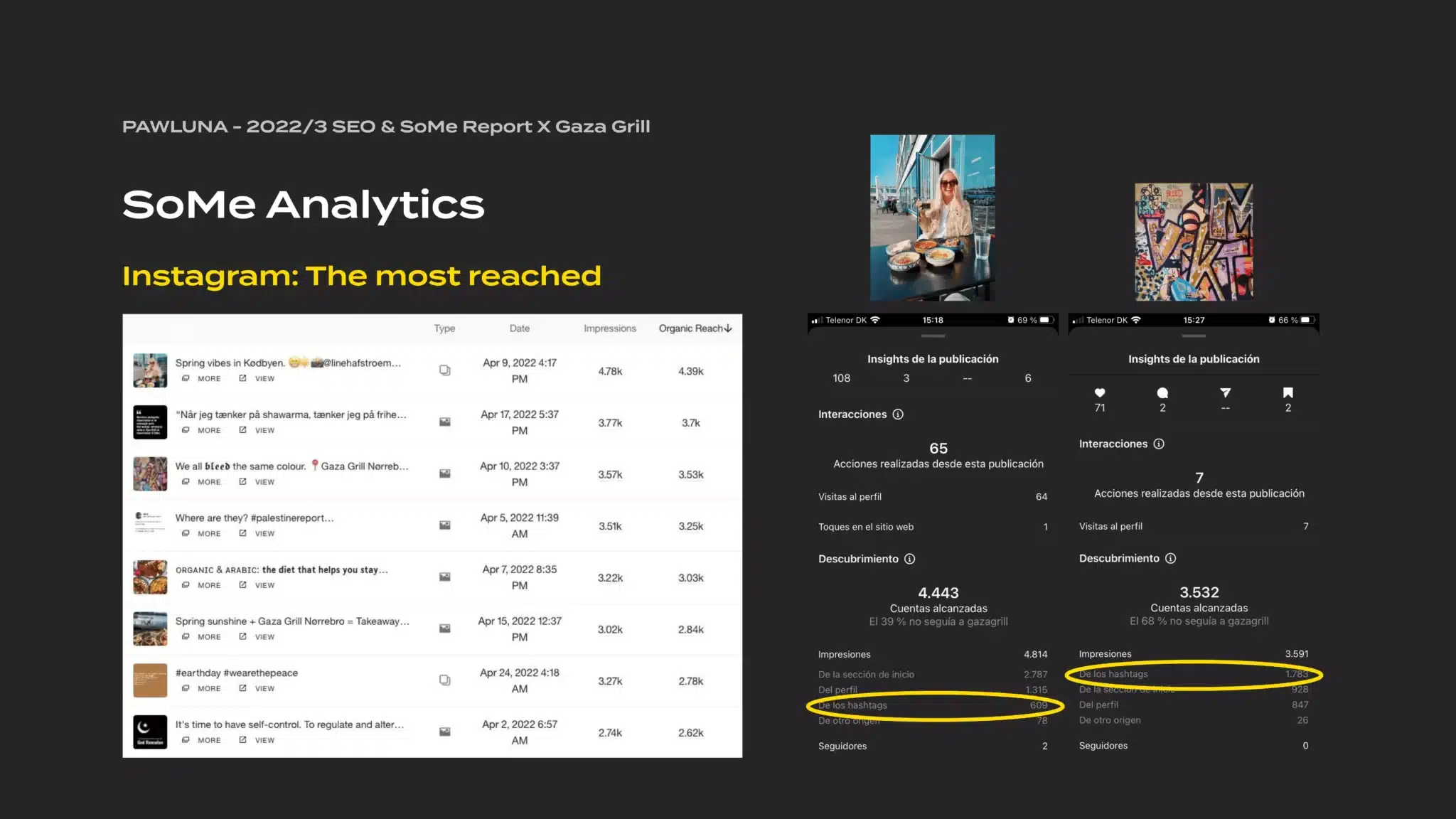This screenshot has height=819, width=1456.
Task: Click the 3.57k impressions value
Action: (610, 475)
